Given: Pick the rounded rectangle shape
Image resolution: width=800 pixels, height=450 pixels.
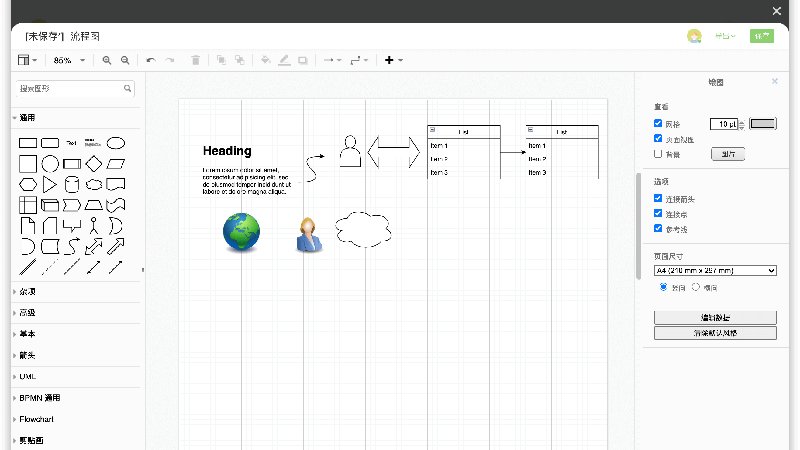Looking at the screenshot, I should (49, 143).
